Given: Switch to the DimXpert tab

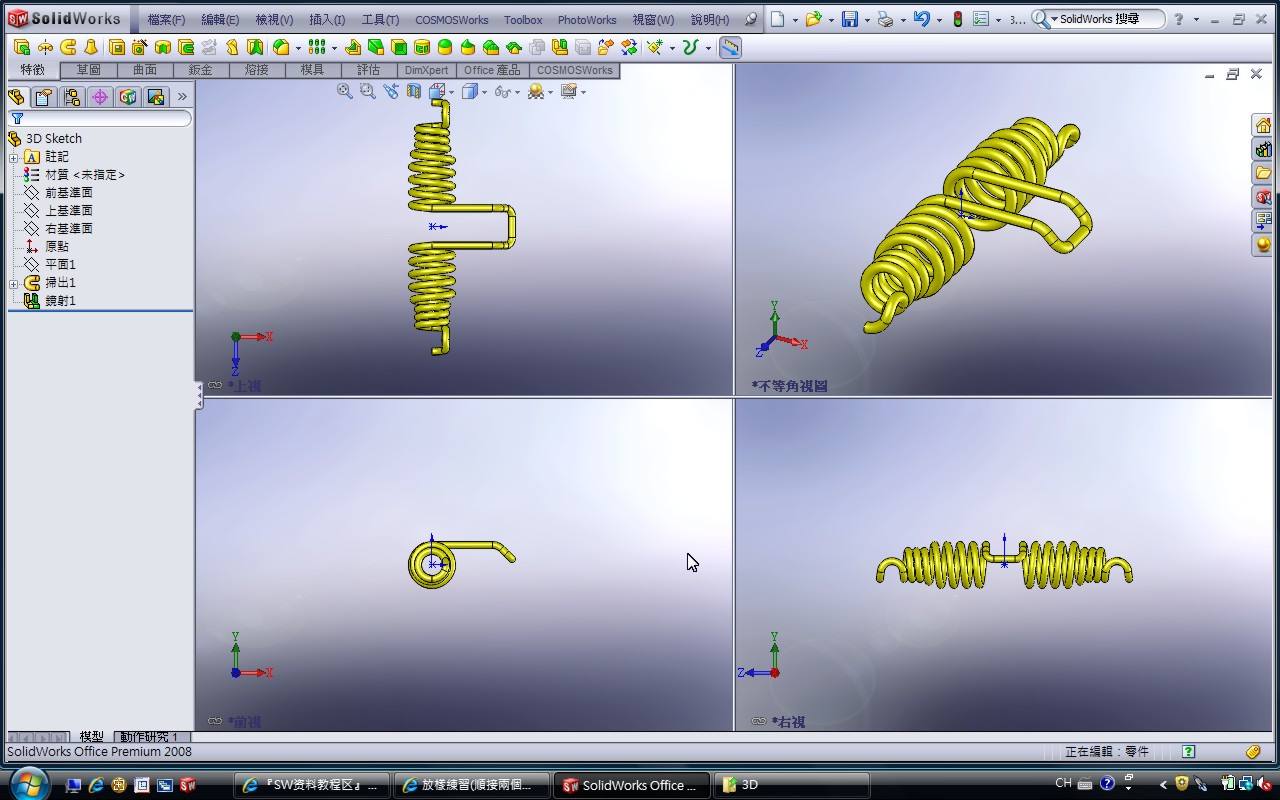Looking at the screenshot, I should coord(427,70).
